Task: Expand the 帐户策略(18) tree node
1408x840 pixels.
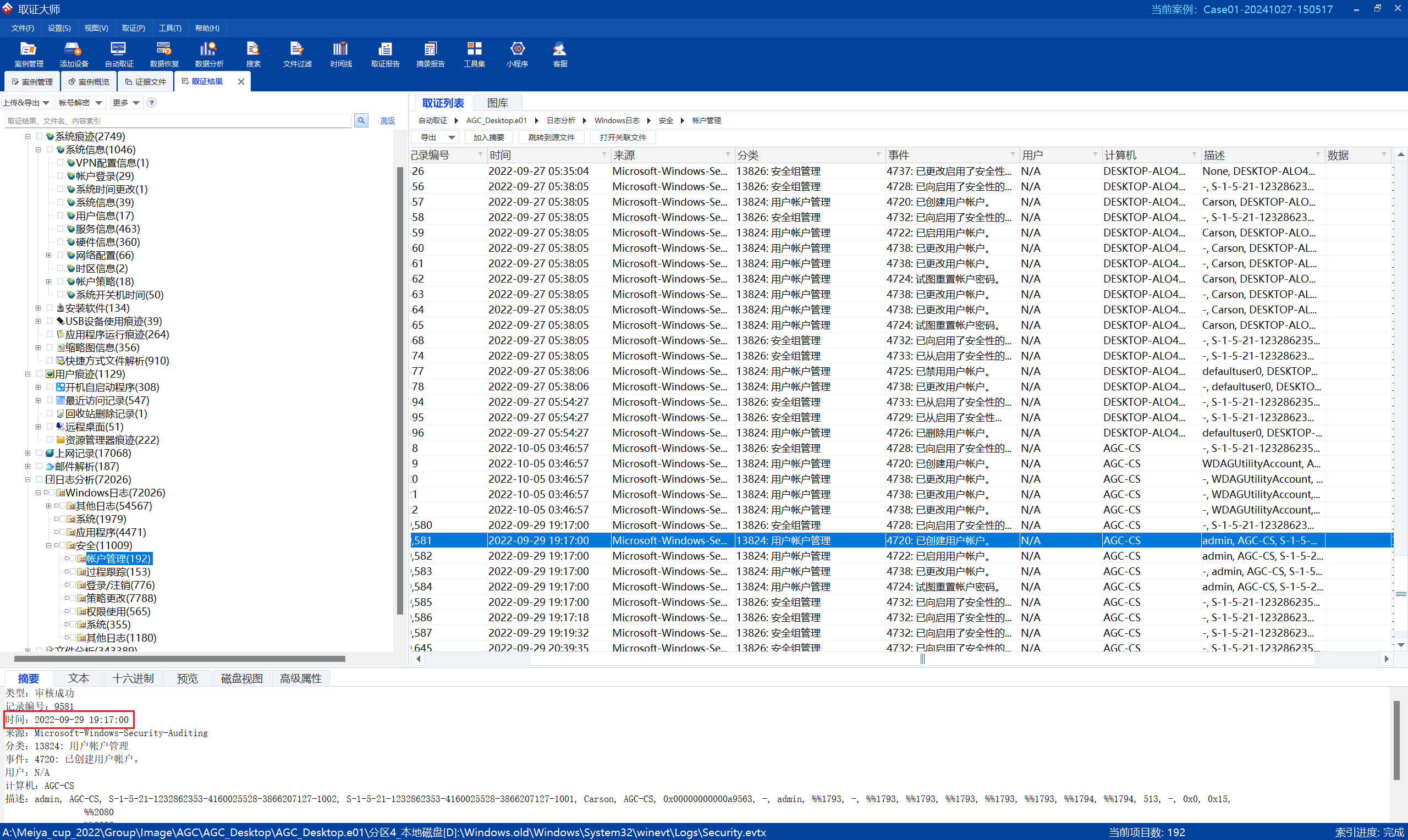Action: tap(49, 281)
